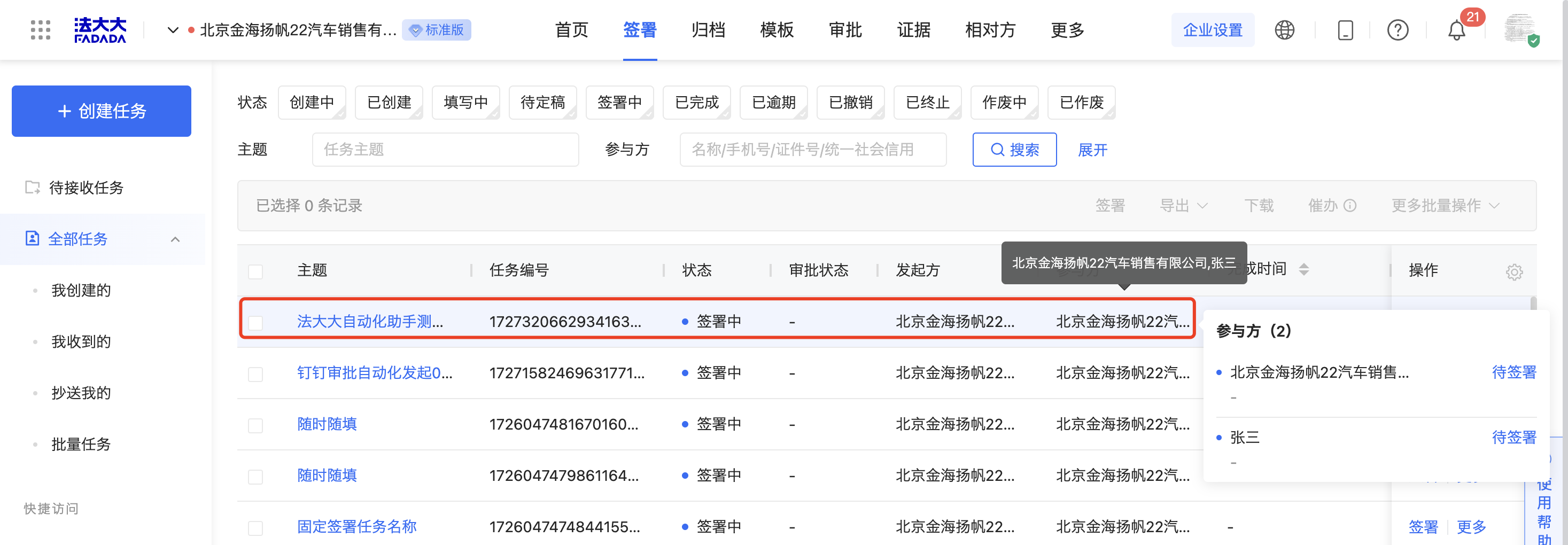Focus the 参与方 search input field
This screenshot has width=1568, height=545.
point(813,150)
